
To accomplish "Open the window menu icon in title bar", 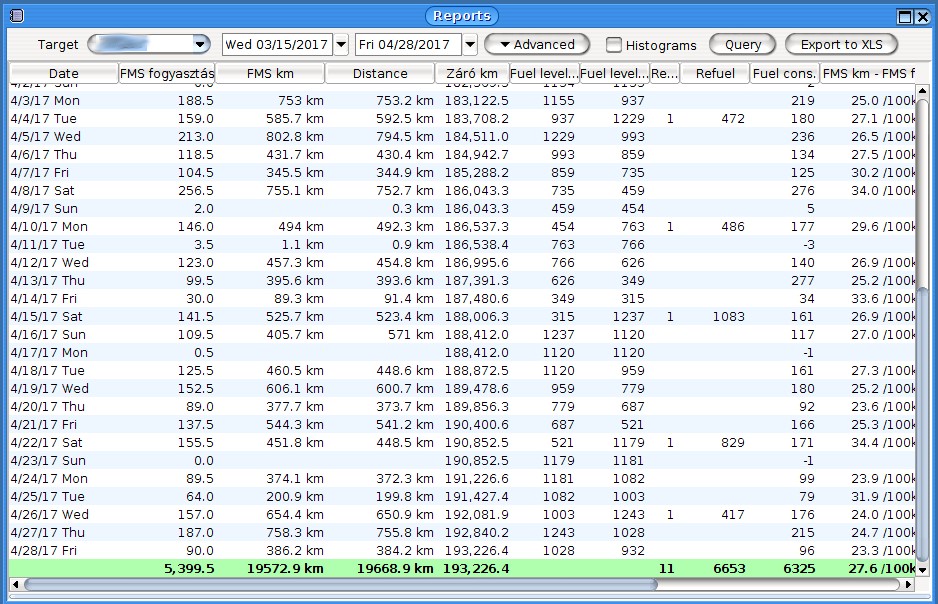I will [15, 16].
